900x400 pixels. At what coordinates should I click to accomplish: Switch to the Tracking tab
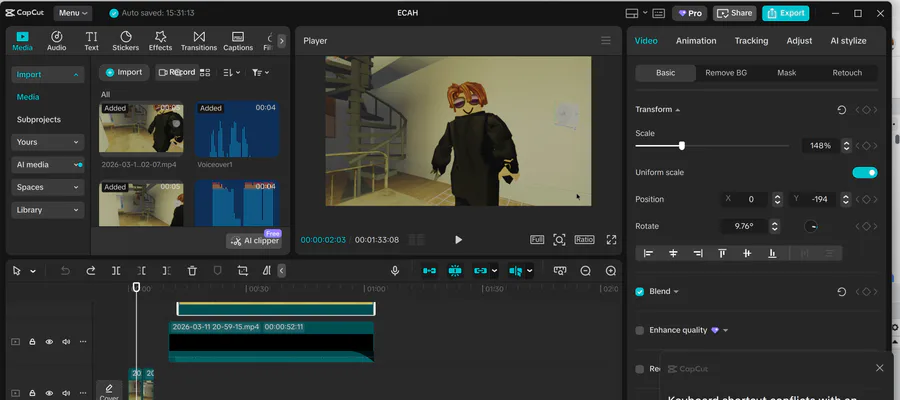tap(751, 41)
